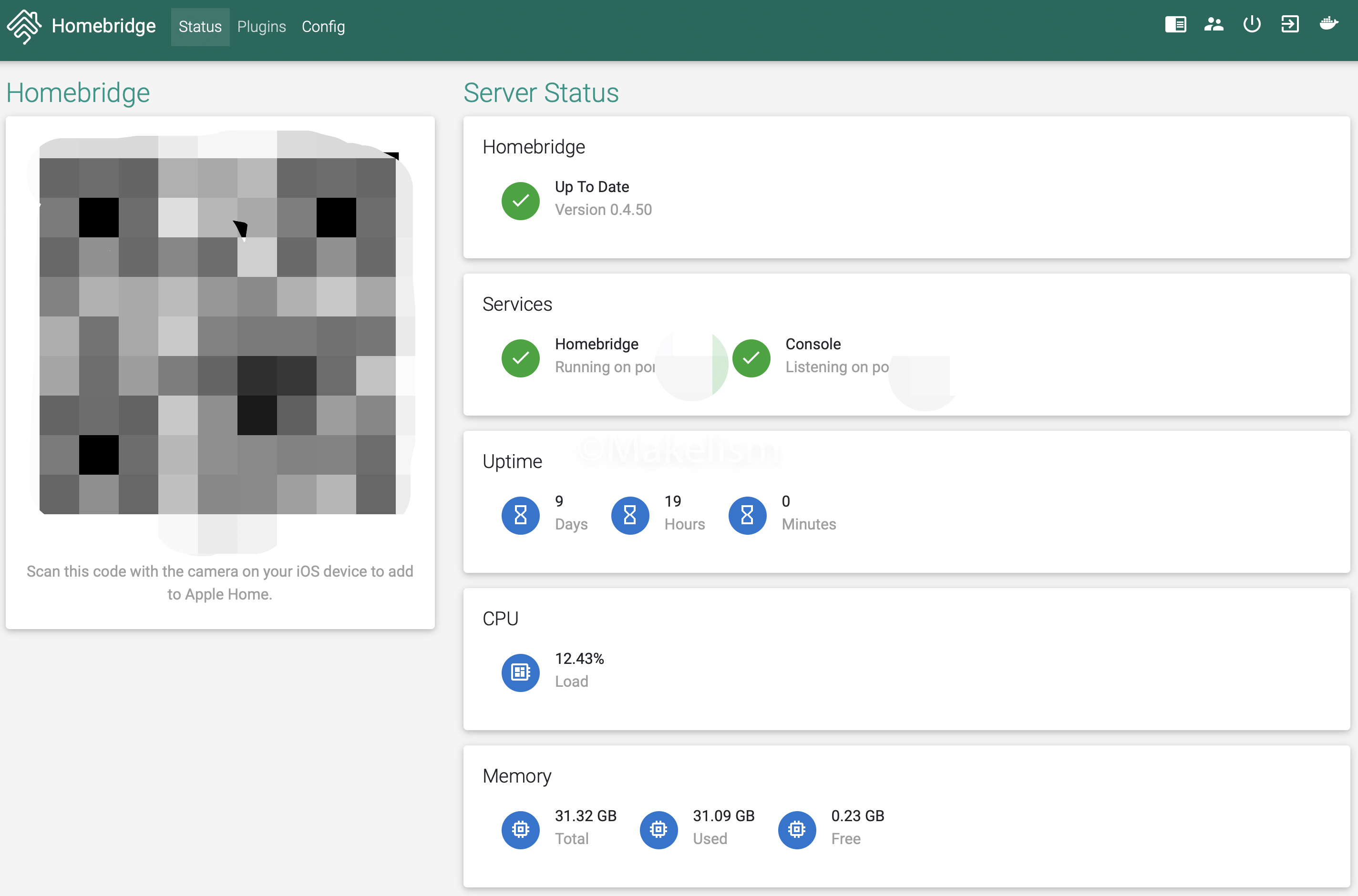This screenshot has height=896, width=1358.
Task: Switch to the Plugins tab
Action: [x=261, y=27]
